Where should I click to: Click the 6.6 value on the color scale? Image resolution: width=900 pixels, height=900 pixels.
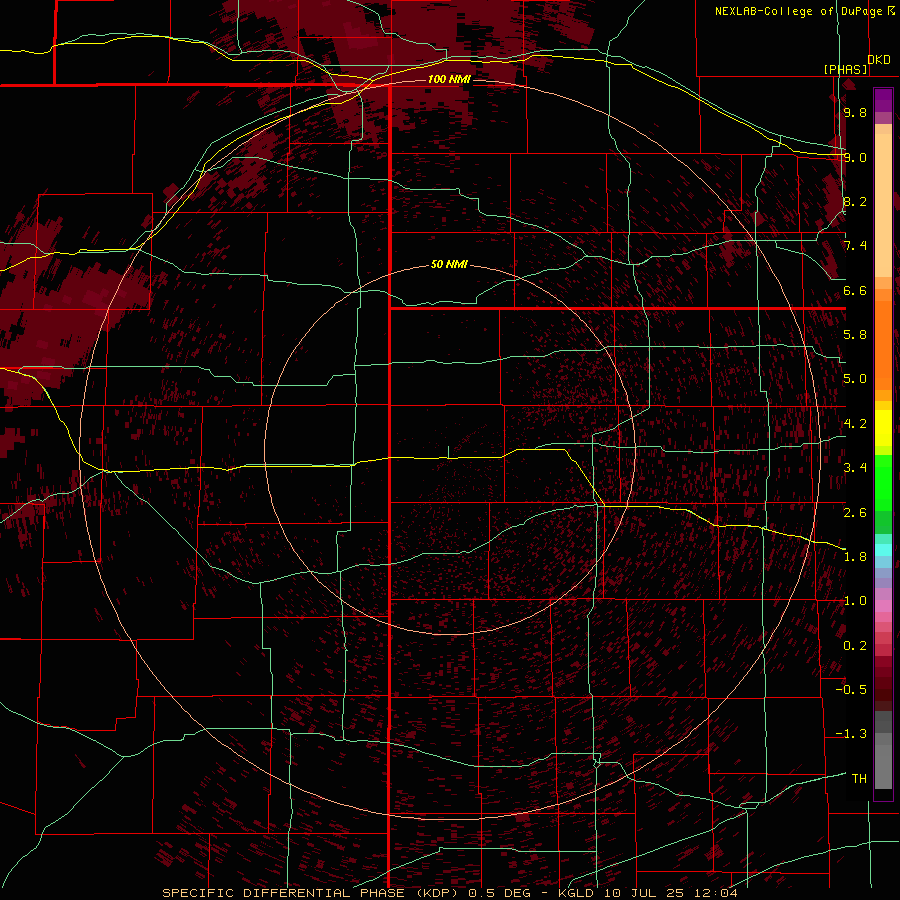click(x=855, y=290)
